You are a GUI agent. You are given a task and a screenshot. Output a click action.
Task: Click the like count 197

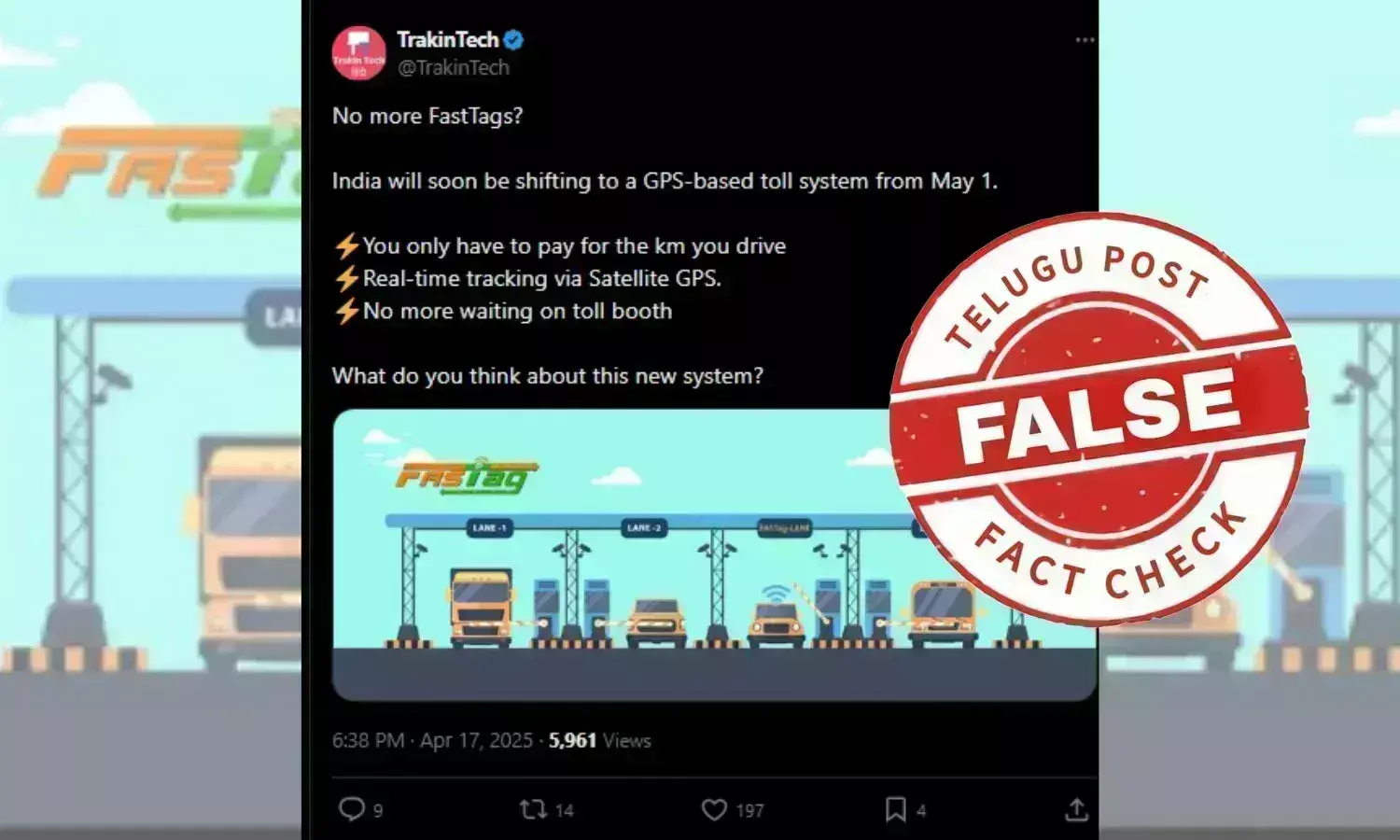click(x=749, y=811)
